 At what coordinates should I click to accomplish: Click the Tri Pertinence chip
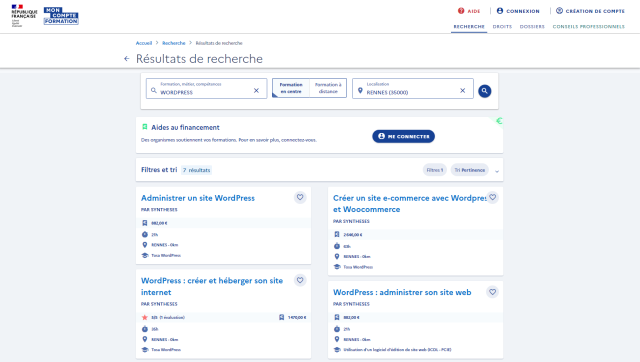click(469, 170)
